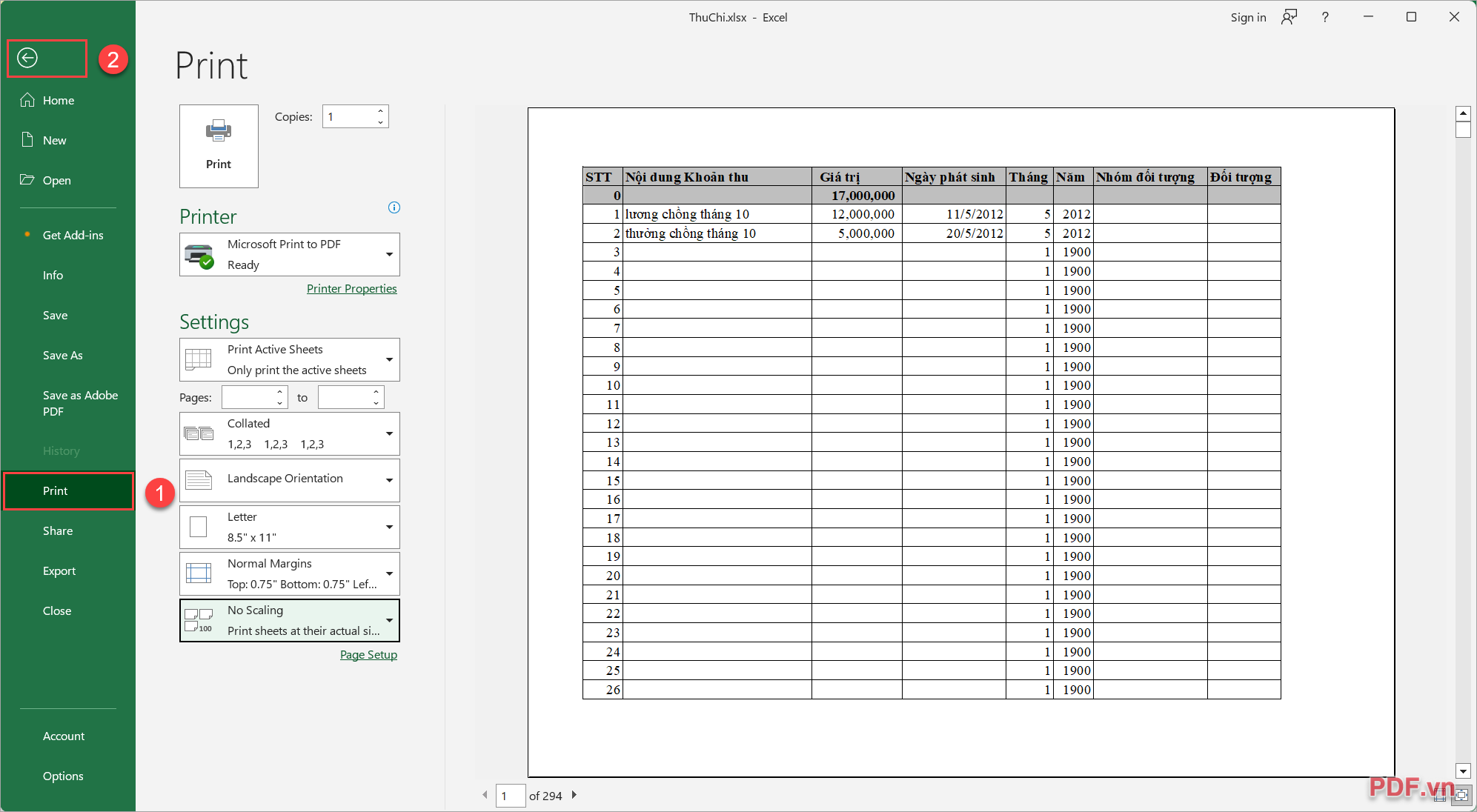
Task: Click the Help question mark icon
Action: point(1325,17)
